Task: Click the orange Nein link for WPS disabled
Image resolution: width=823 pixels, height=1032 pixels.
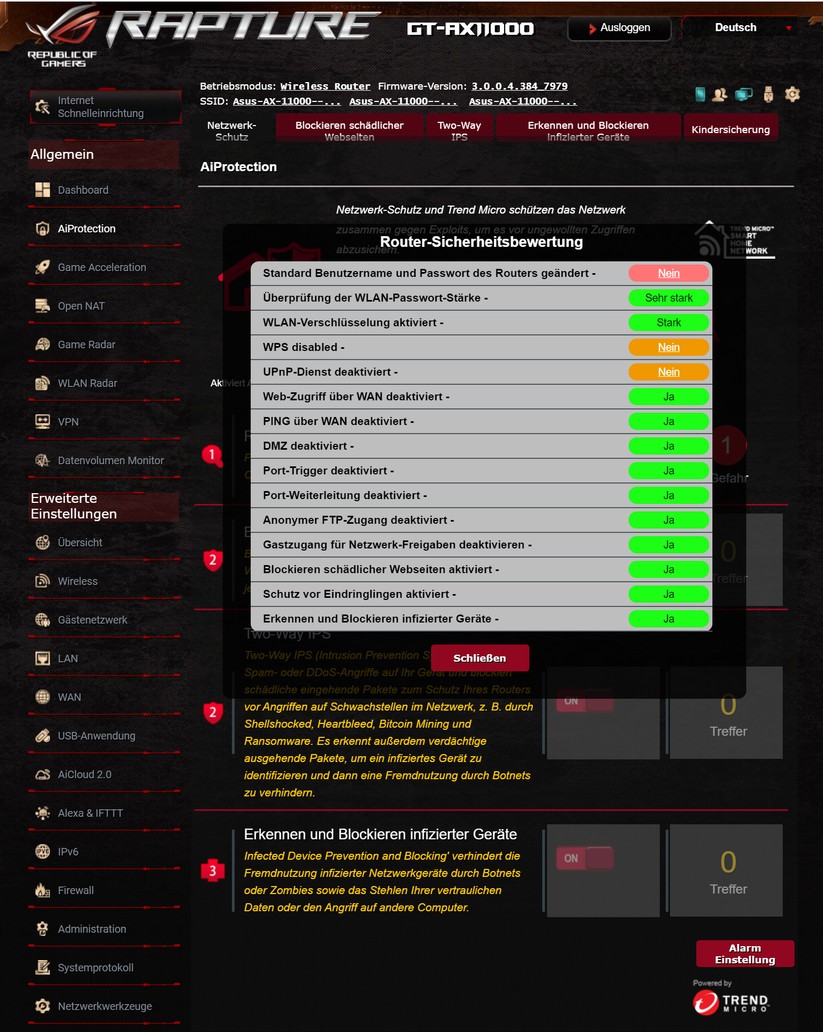Action: coord(668,347)
